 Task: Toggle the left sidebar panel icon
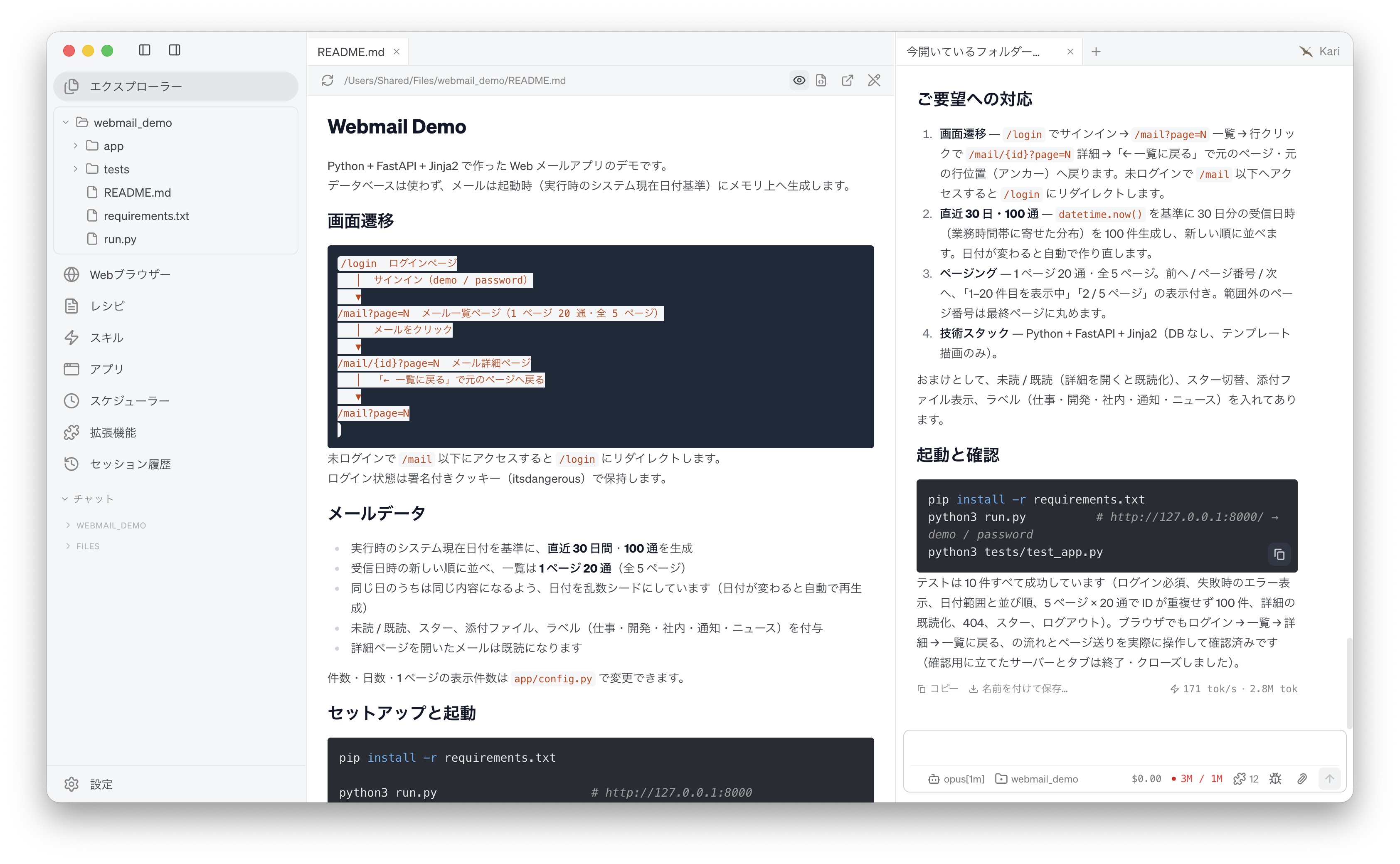pyautogui.click(x=145, y=50)
